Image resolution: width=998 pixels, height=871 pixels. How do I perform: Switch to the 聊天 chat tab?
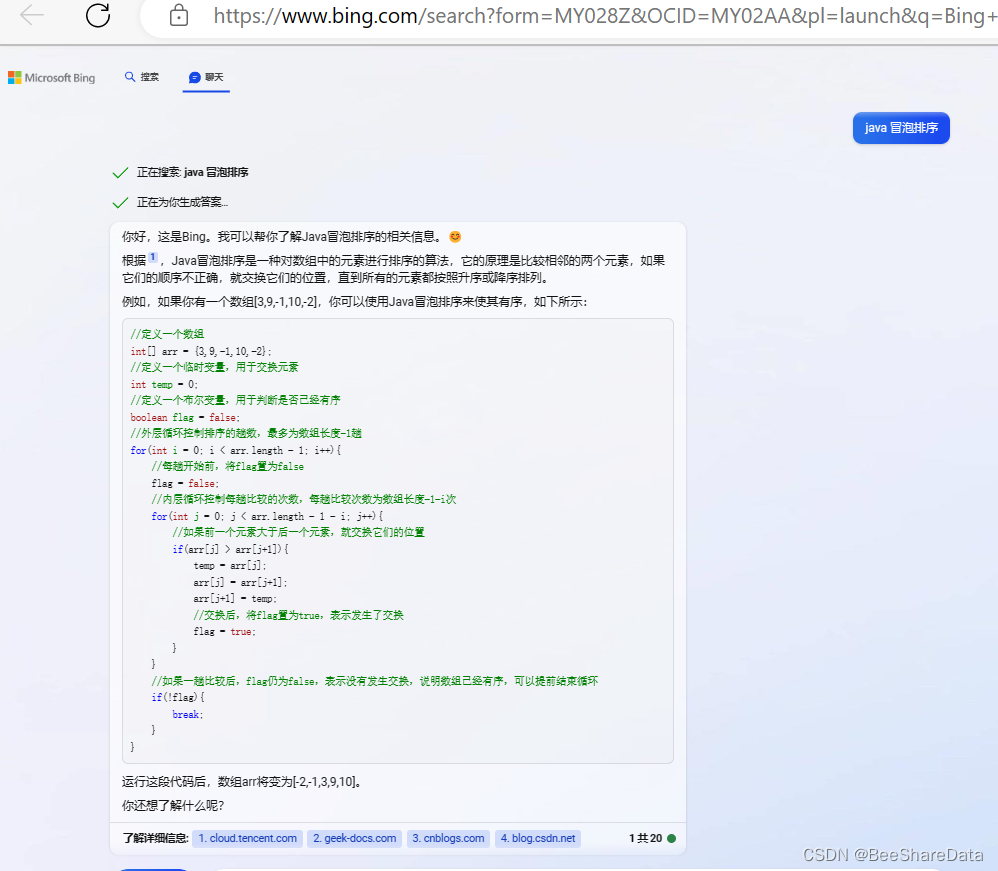[206, 77]
